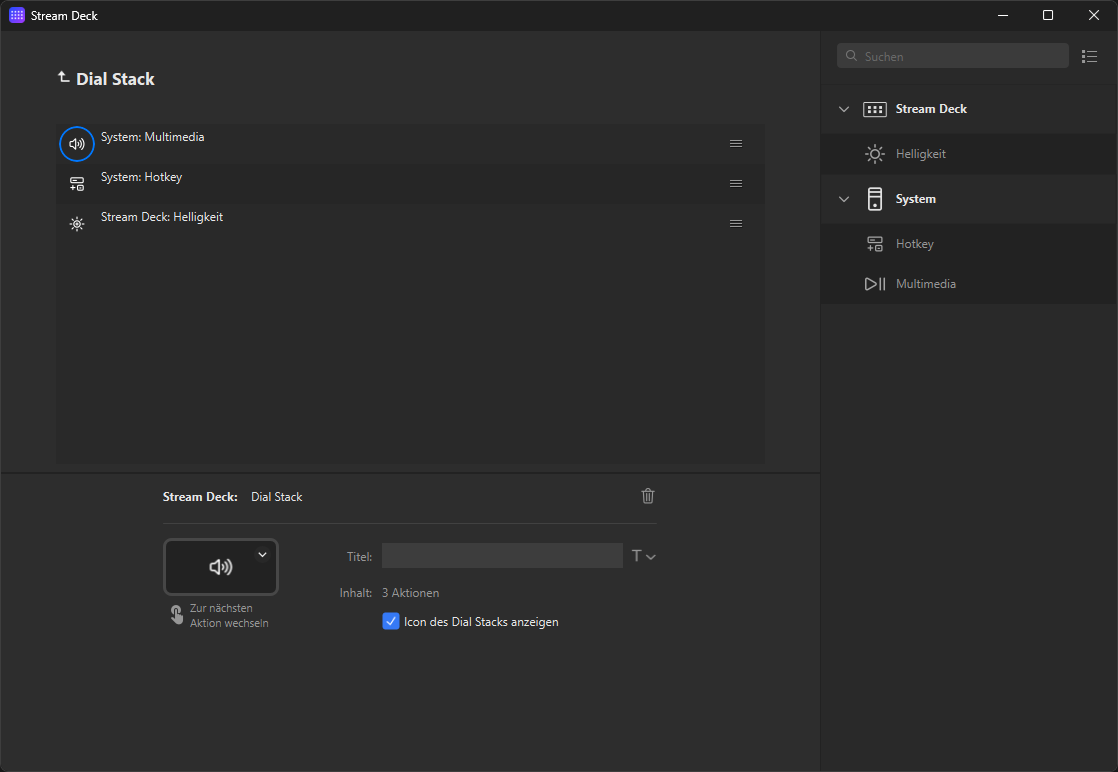Collapse the System category in sidebar
Image resolution: width=1118 pixels, height=772 pixels.
pos(844,199)
